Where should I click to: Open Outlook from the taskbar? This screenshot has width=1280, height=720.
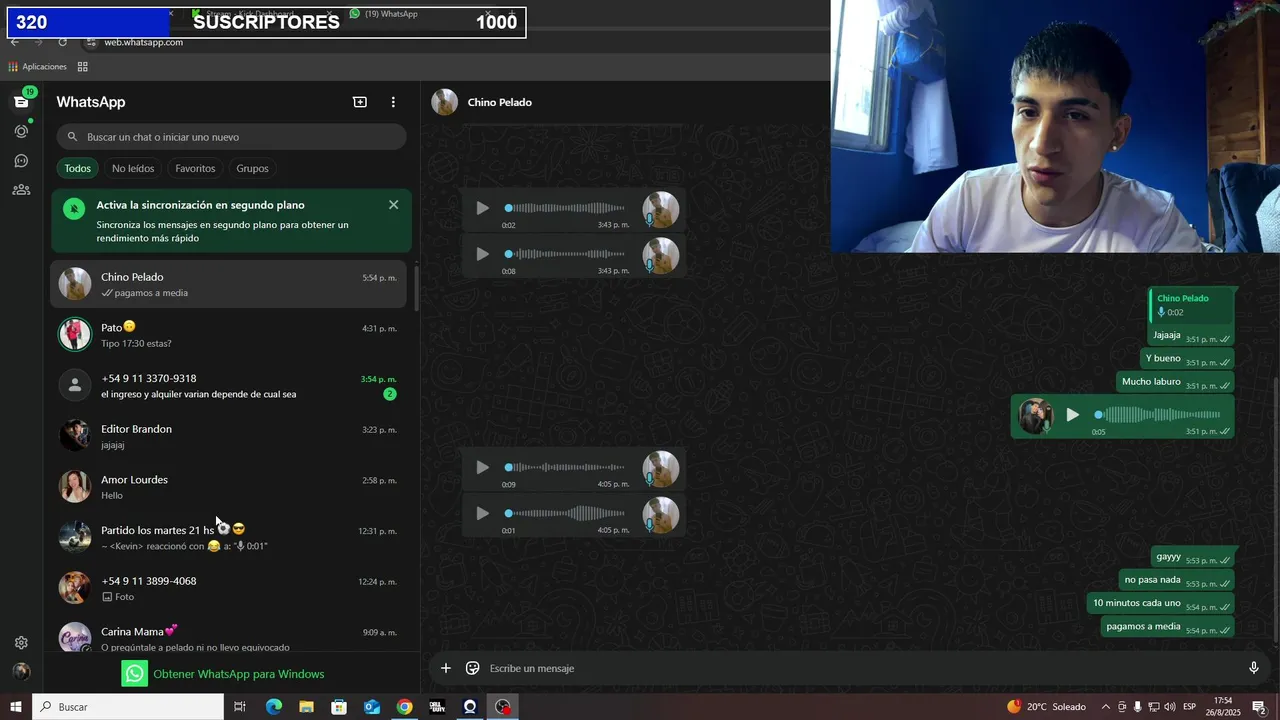point(371,707)
